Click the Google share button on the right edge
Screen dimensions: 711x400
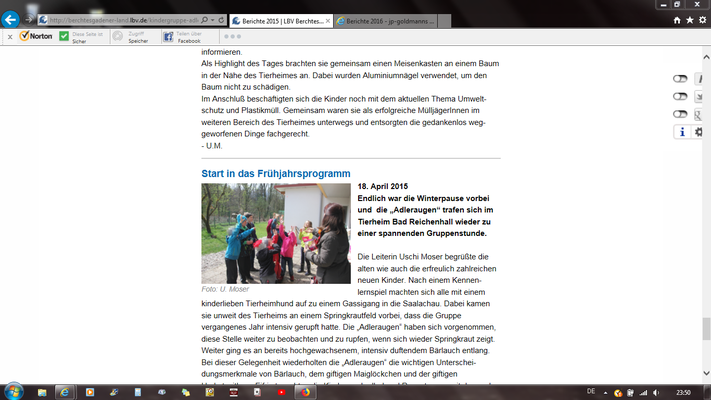[x=699, y=114]
